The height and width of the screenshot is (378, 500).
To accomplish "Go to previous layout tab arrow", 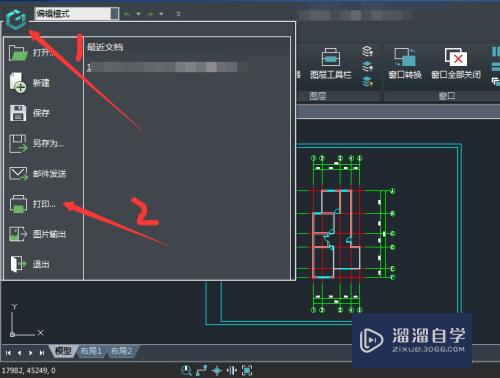I will pos(20,353).
